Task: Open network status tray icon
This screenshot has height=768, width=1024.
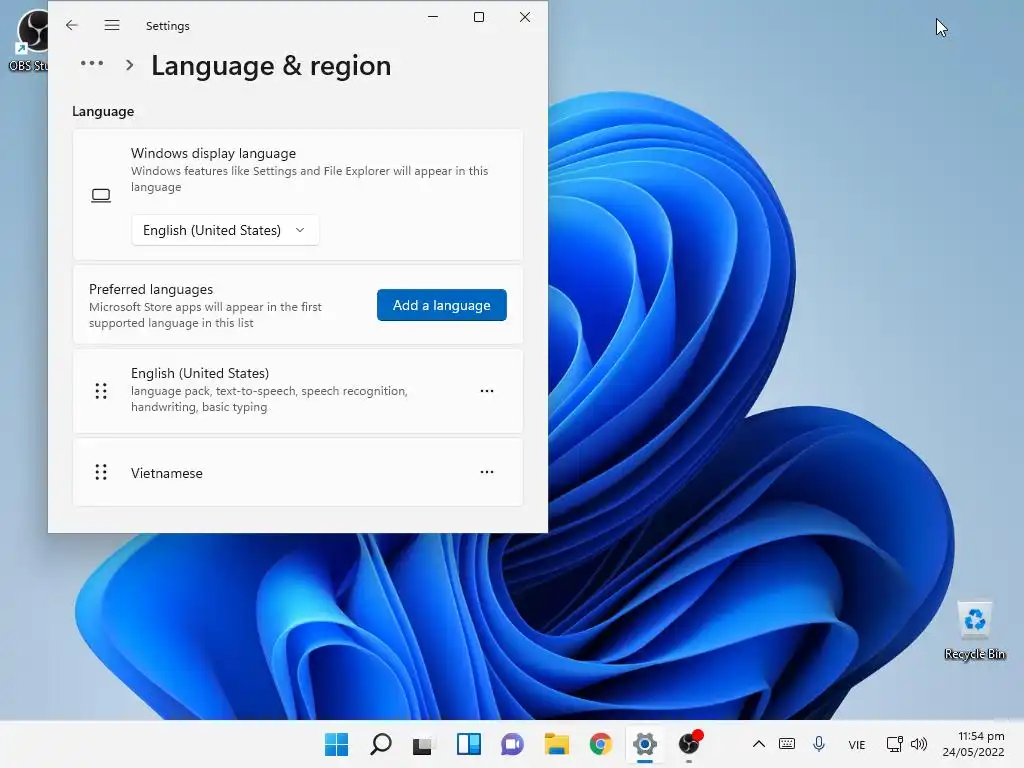Action: pos(894,744)
